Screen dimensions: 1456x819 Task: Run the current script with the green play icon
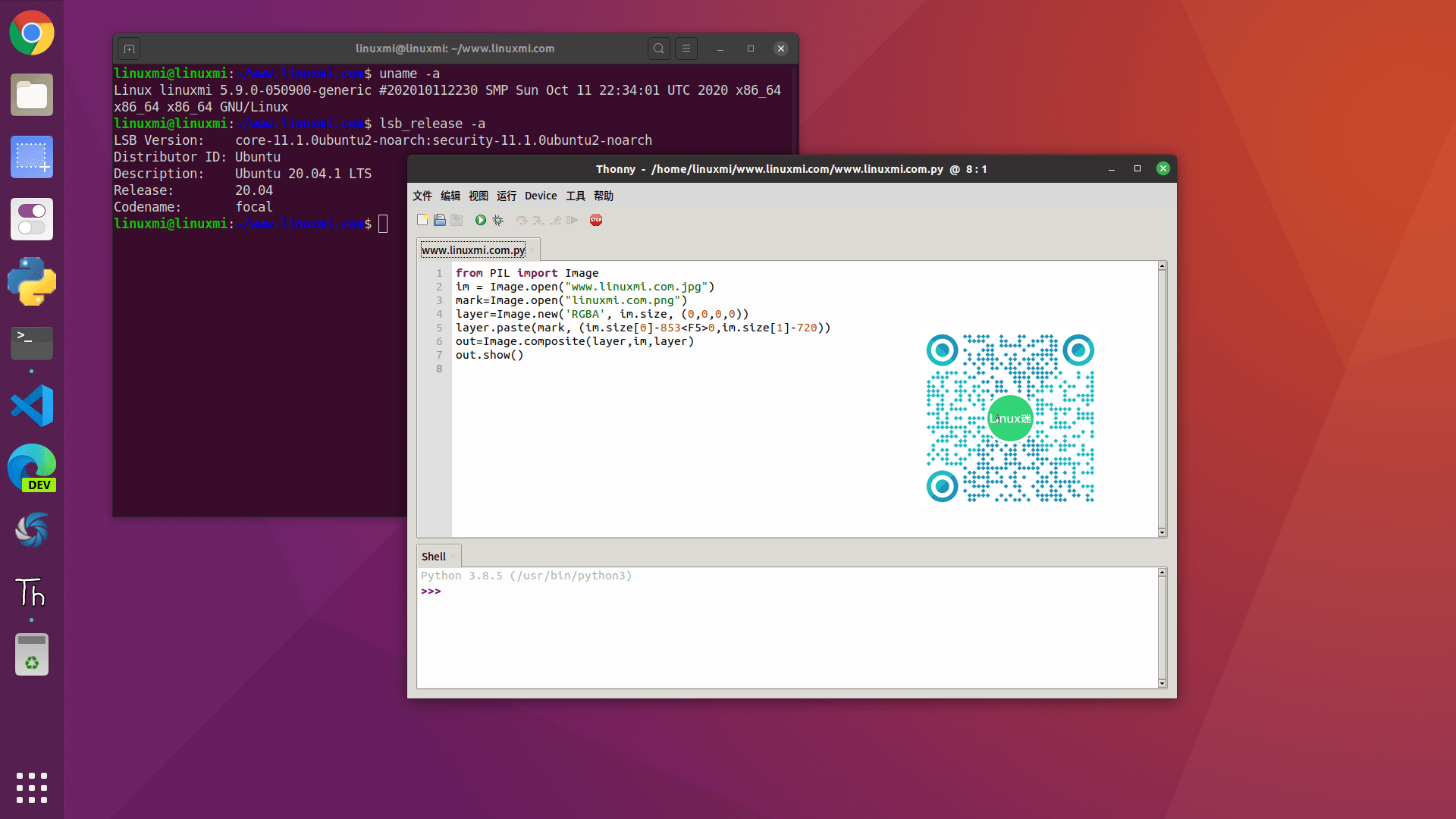click(481, 220)
